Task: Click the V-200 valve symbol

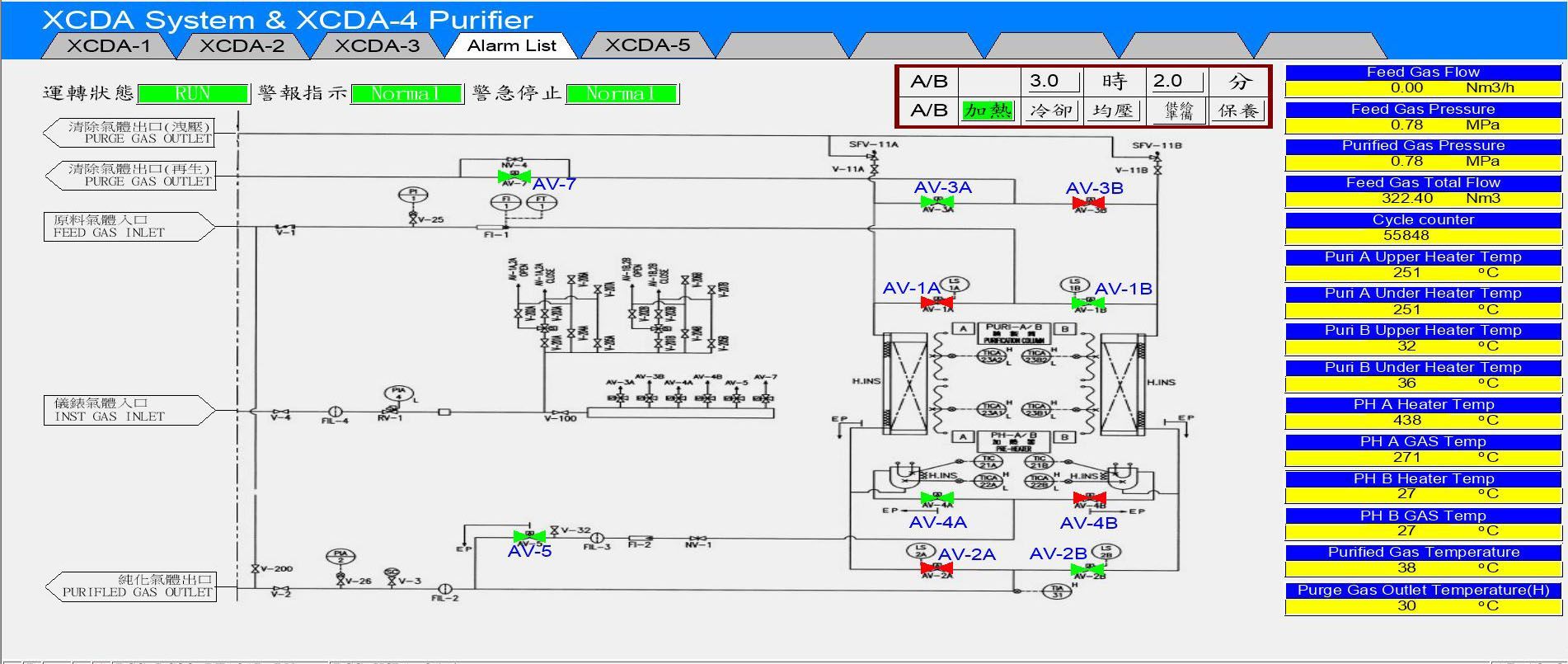Action: 256,568
